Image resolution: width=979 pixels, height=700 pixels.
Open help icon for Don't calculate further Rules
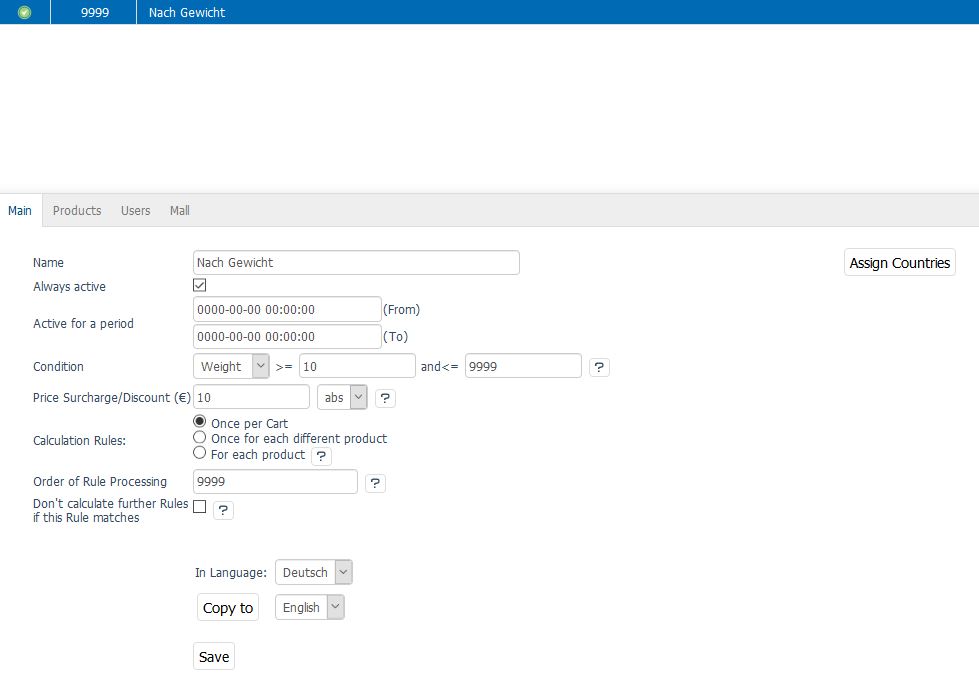[223, 510]
